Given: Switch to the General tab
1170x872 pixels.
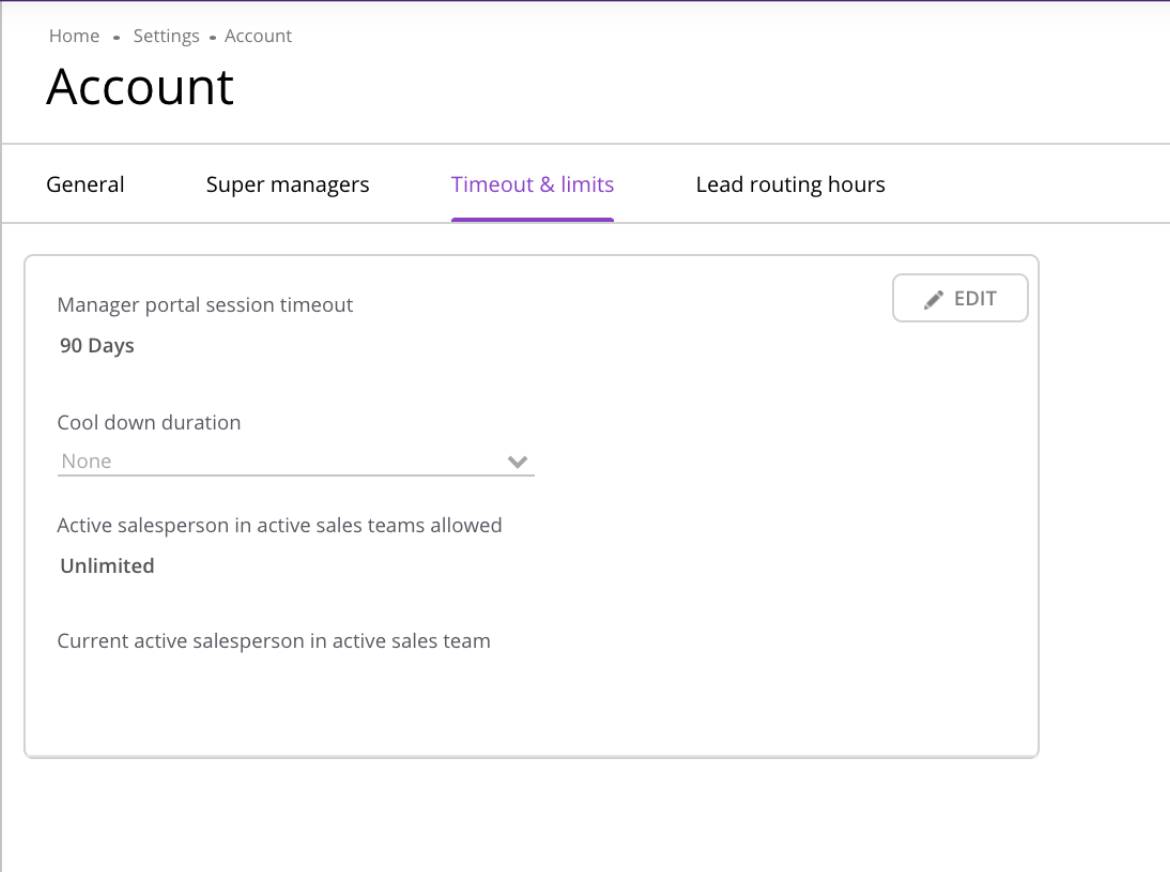Looking at the screenshot, I should tap(85, 185).
